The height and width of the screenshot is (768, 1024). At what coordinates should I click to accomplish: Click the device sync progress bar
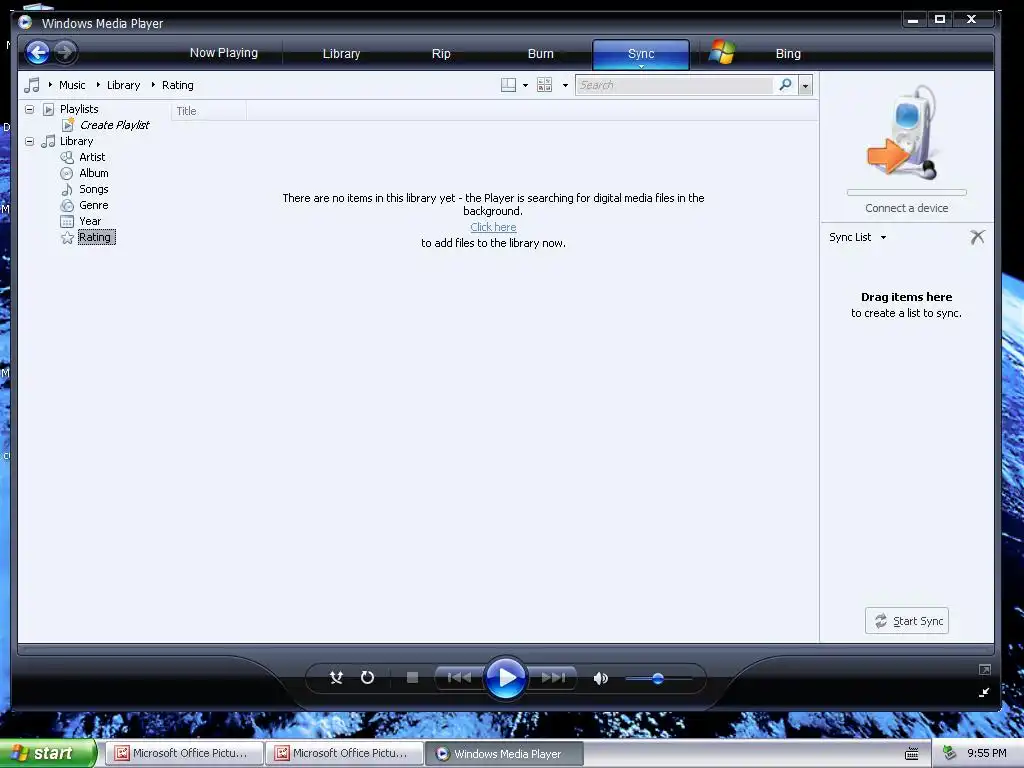coord(906,193)
